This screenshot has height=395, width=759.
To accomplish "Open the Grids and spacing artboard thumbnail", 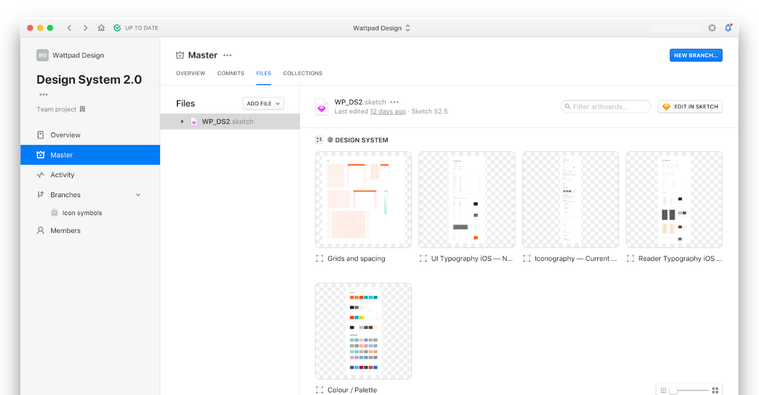I will [x=364, y=199].
